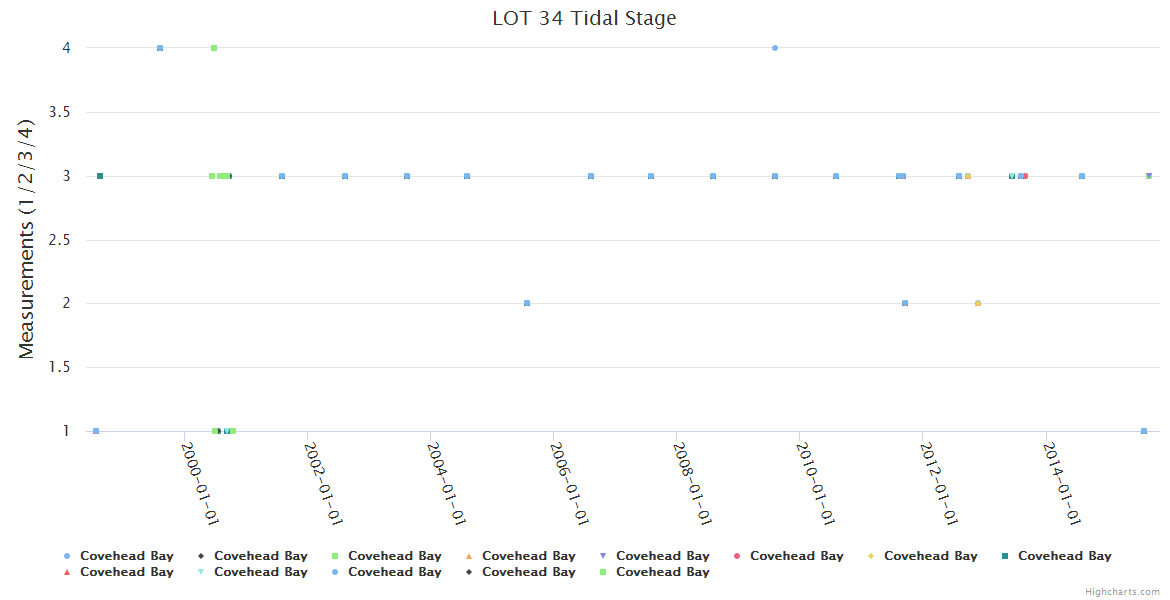The width and height of the screenshot is (1170, 600).
Task: Click the purple inverted triangle legend marker
Action: tap(603, 556)
